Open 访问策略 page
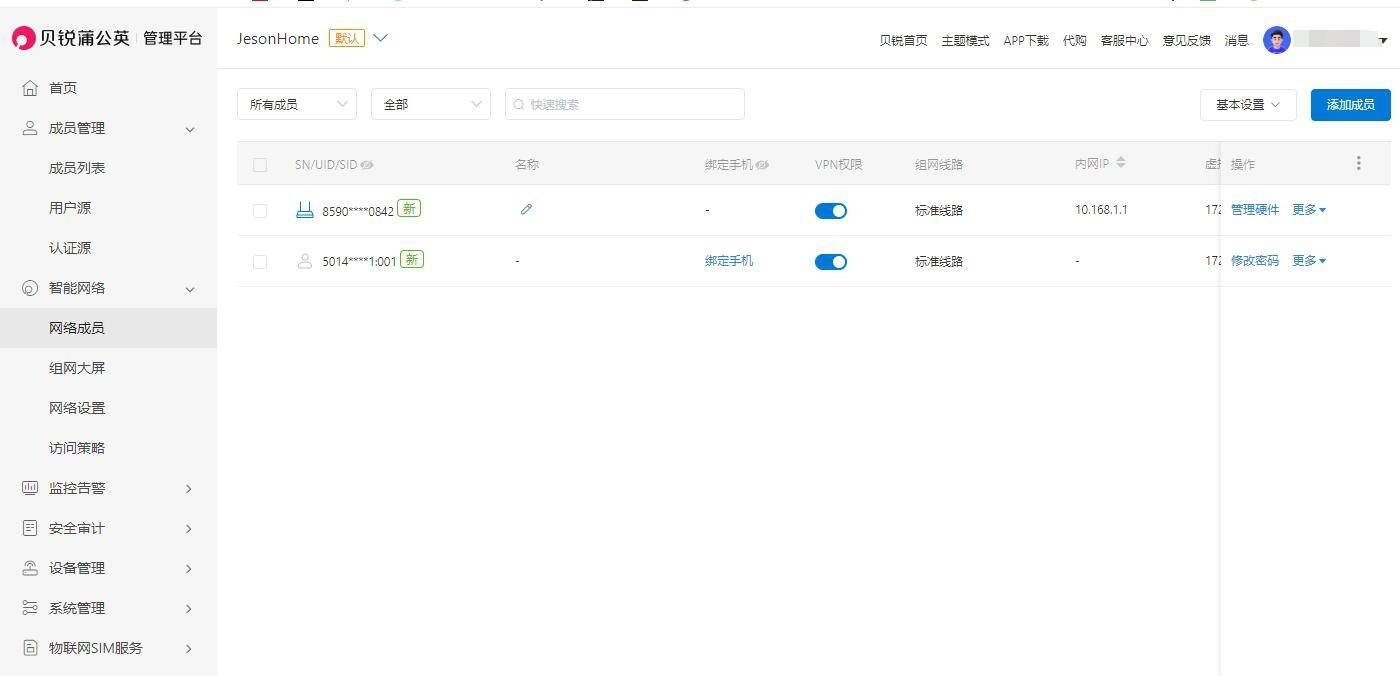The image size is (1400, 676). point(77,448)
